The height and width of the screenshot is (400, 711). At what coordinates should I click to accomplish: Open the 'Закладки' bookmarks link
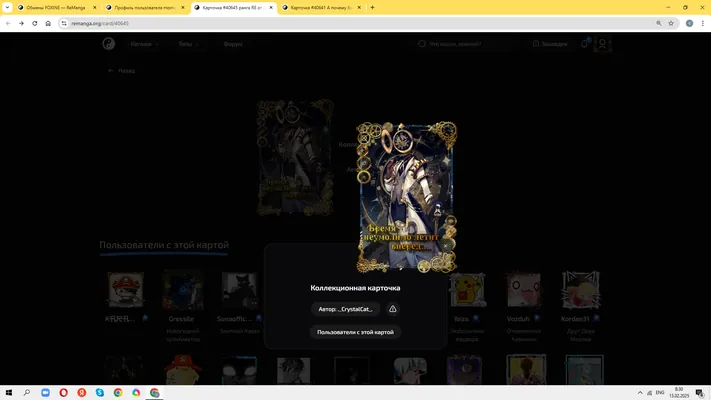point(550,44)
